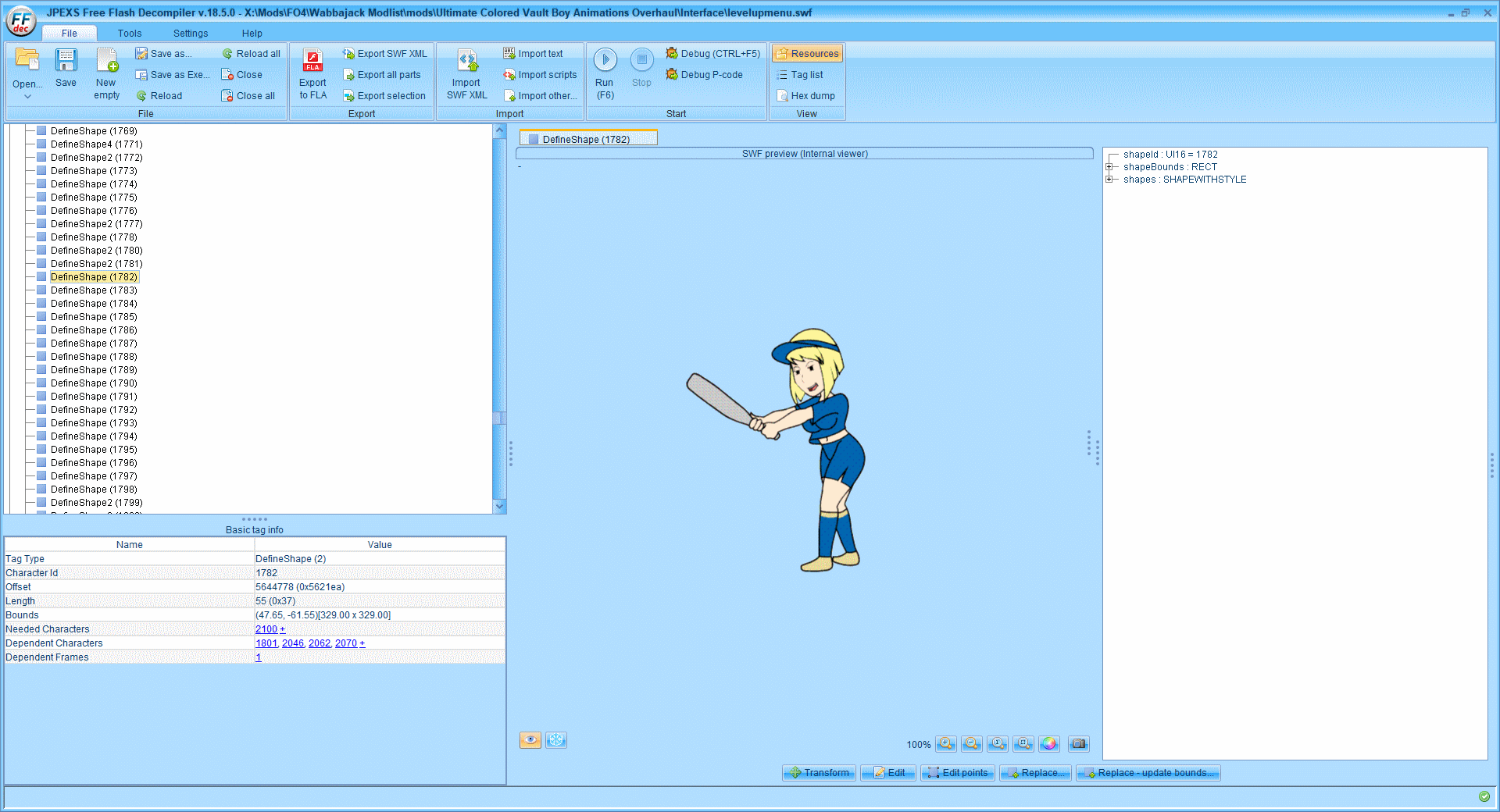Screen dimensions: 1500x812
Task: Click Export selection
Action: 384,96
